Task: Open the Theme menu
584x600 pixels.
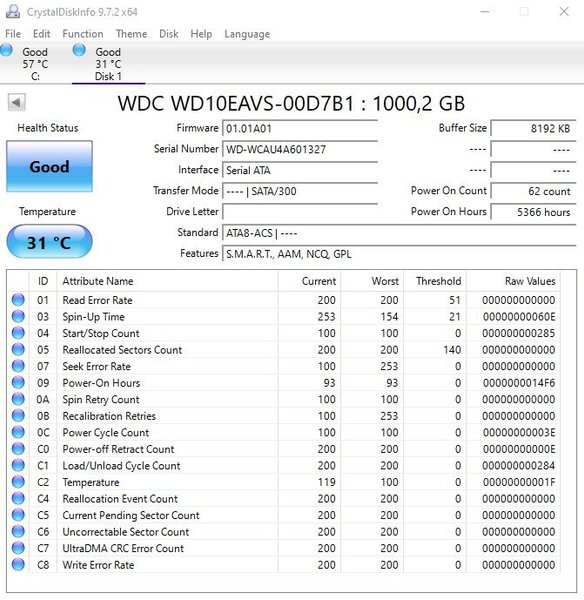Action: point(131,34)
